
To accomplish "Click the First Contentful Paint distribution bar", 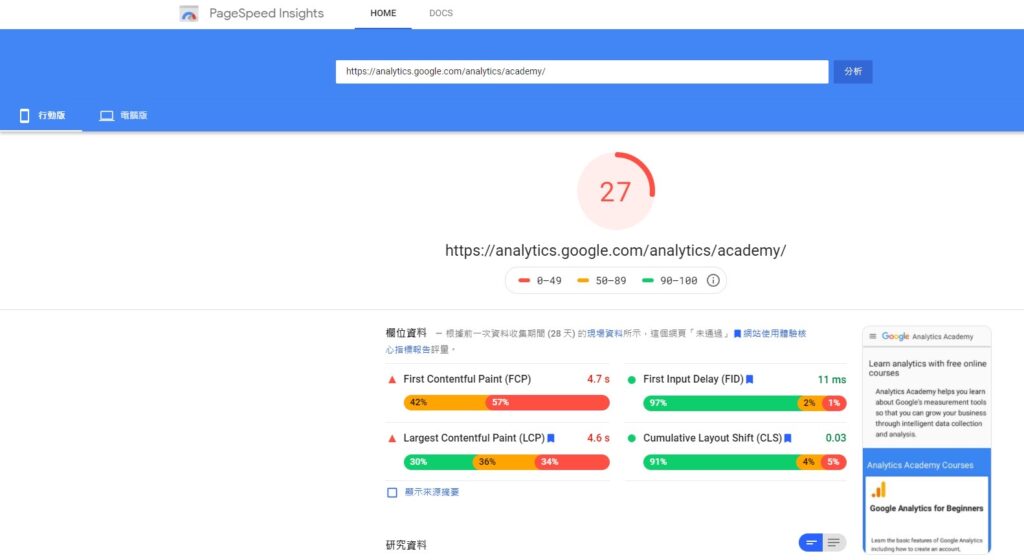I will [x=506, y=403].
